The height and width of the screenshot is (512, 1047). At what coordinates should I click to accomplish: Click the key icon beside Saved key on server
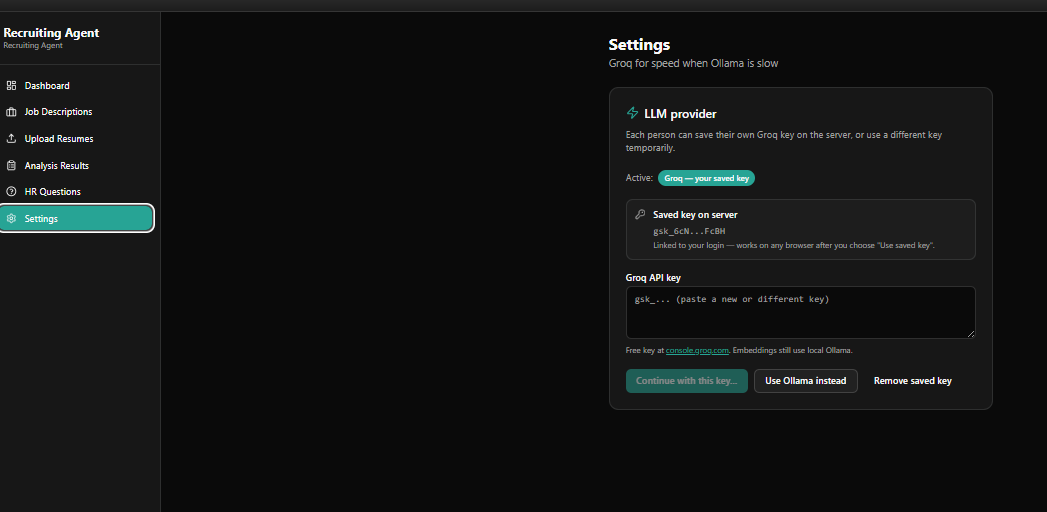click(640, 214)
